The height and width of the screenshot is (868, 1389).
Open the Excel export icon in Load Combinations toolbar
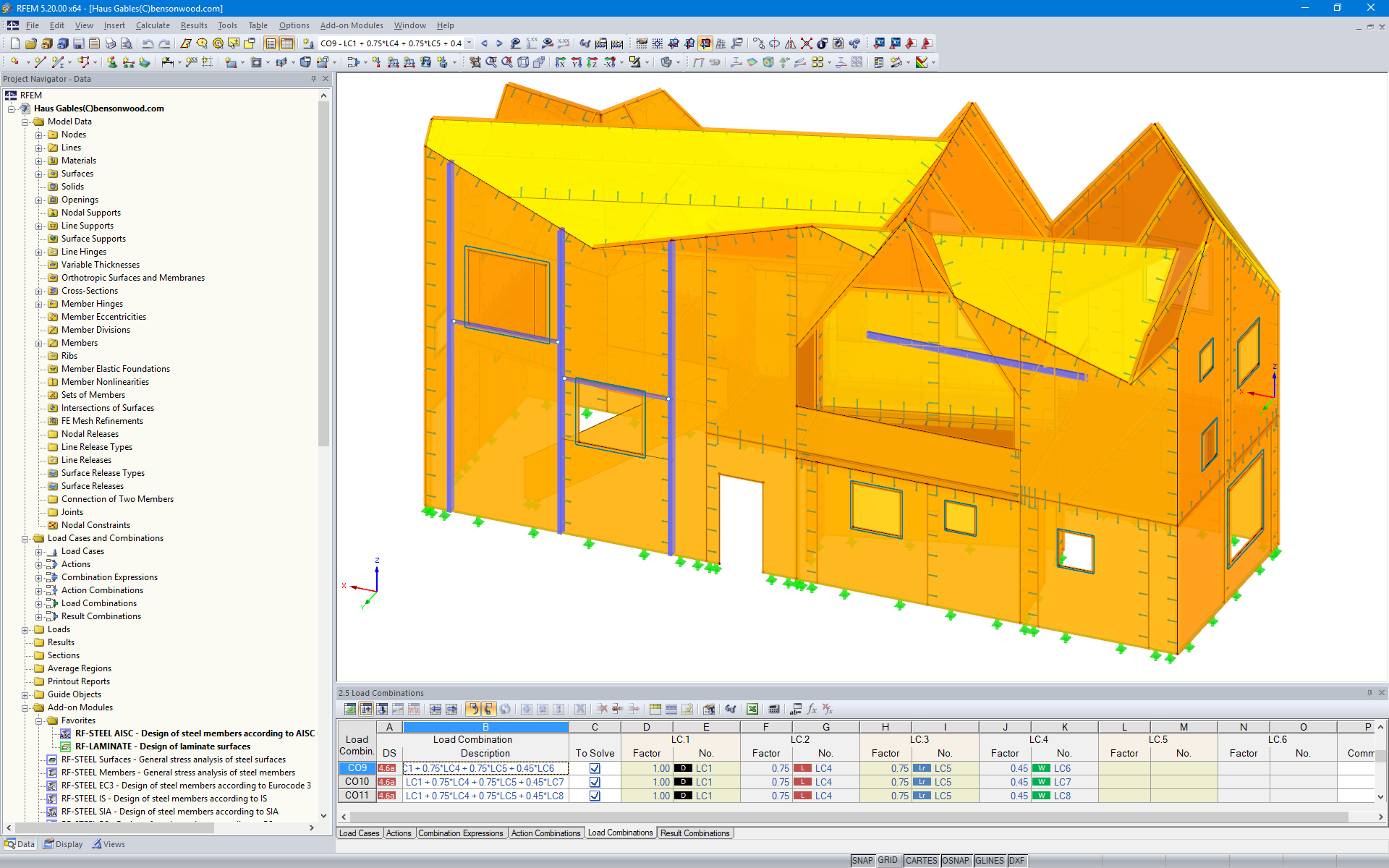(752, 710)
